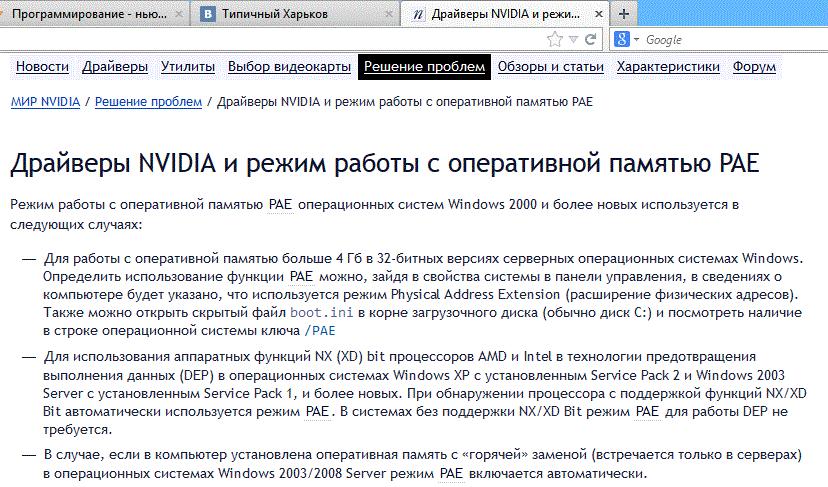
Task: Click the VK favicon on Типичный Харьков tab
Action: [x=208, y=14]
